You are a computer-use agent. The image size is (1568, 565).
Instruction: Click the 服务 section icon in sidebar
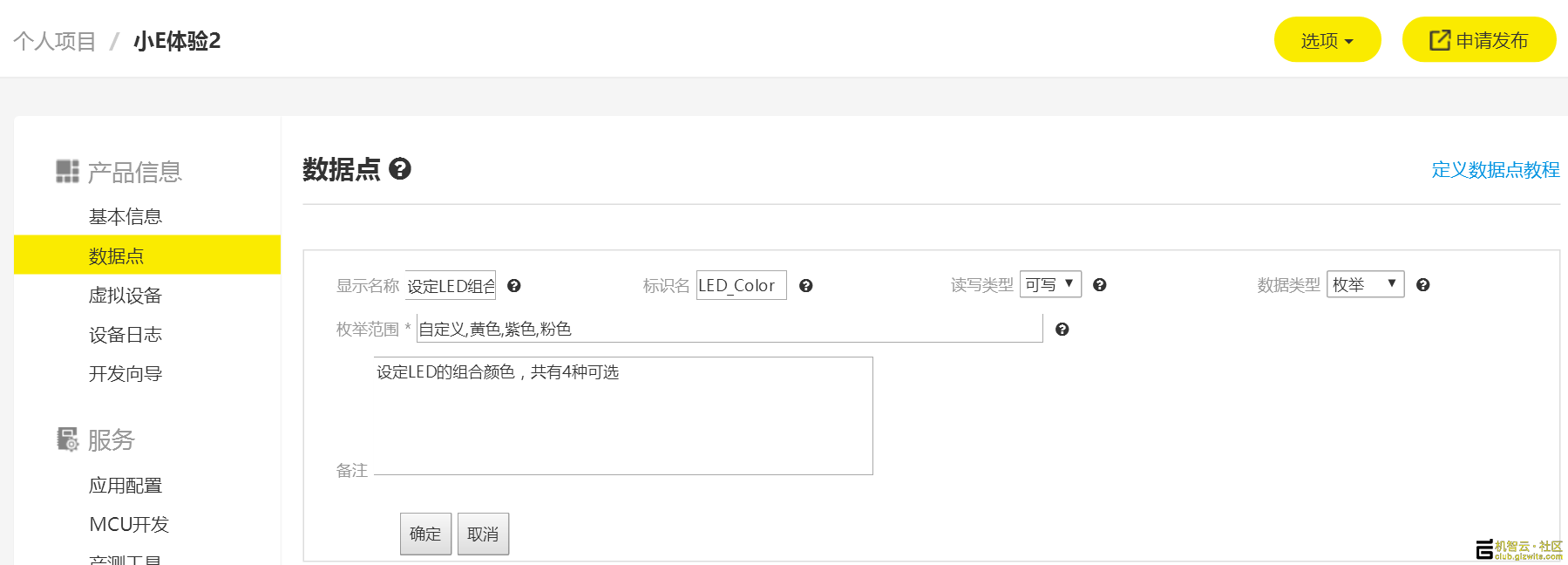(x=67, y=439)
